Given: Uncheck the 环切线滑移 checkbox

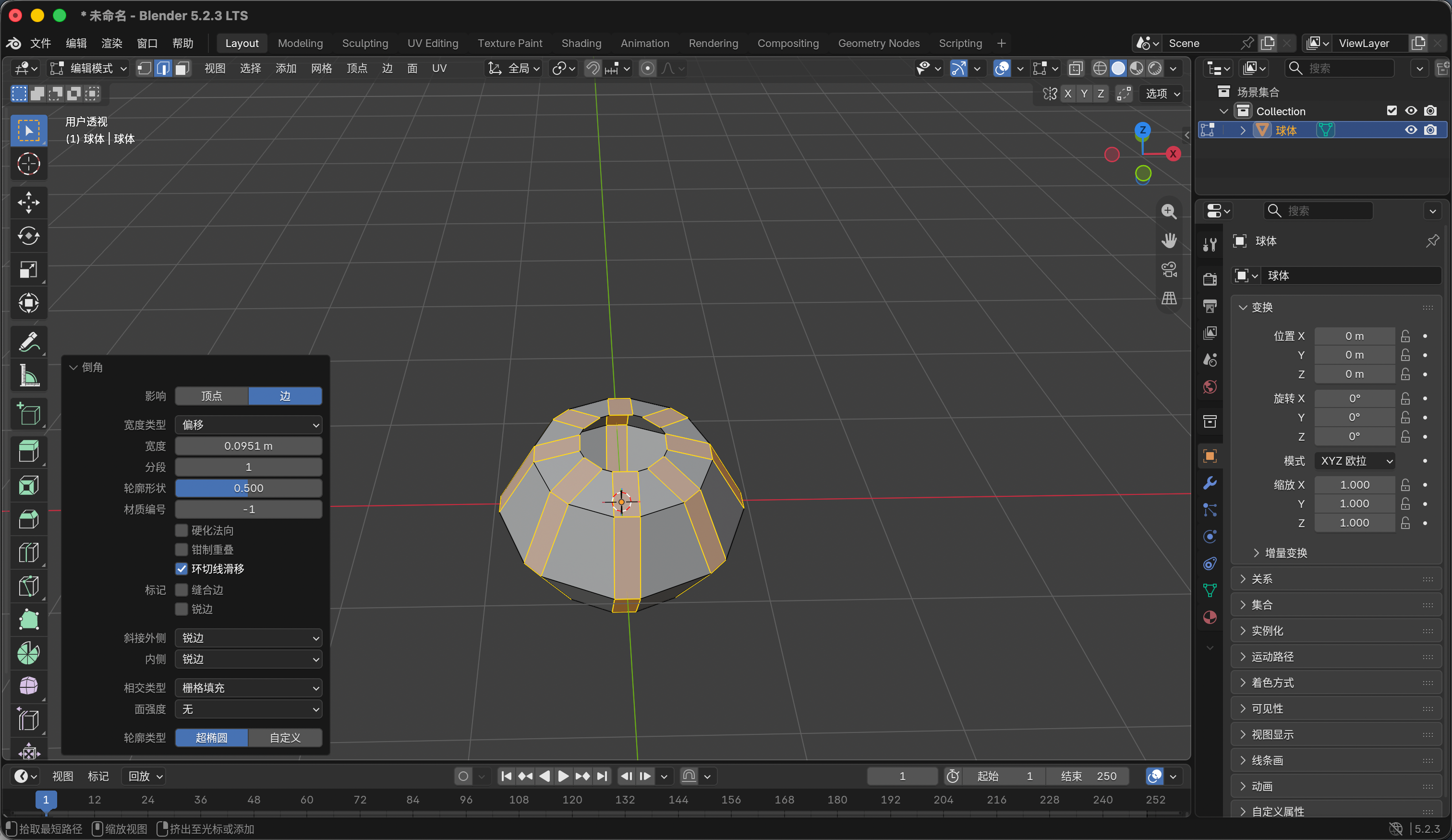Looking at the screenshot, I should pos(181,569).
